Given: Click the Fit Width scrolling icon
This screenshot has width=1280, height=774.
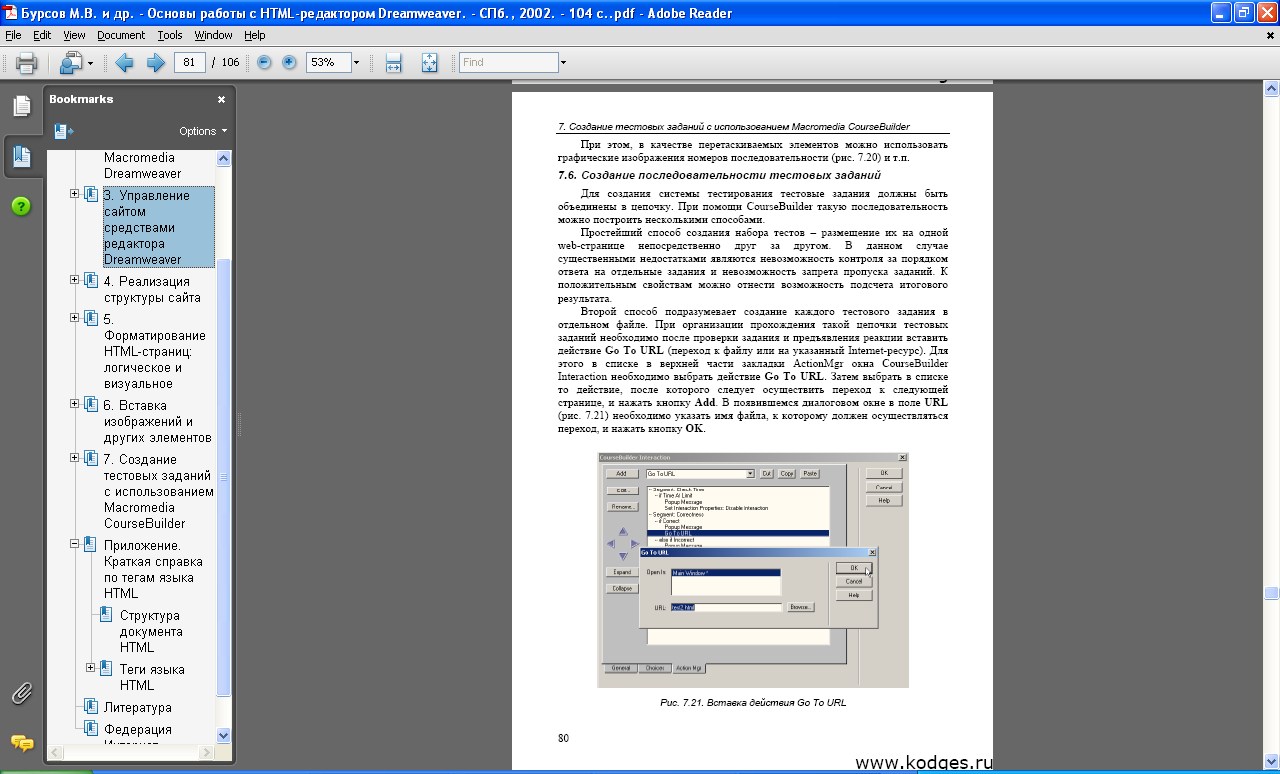Looking at the screenshot, I should point(393,63).
